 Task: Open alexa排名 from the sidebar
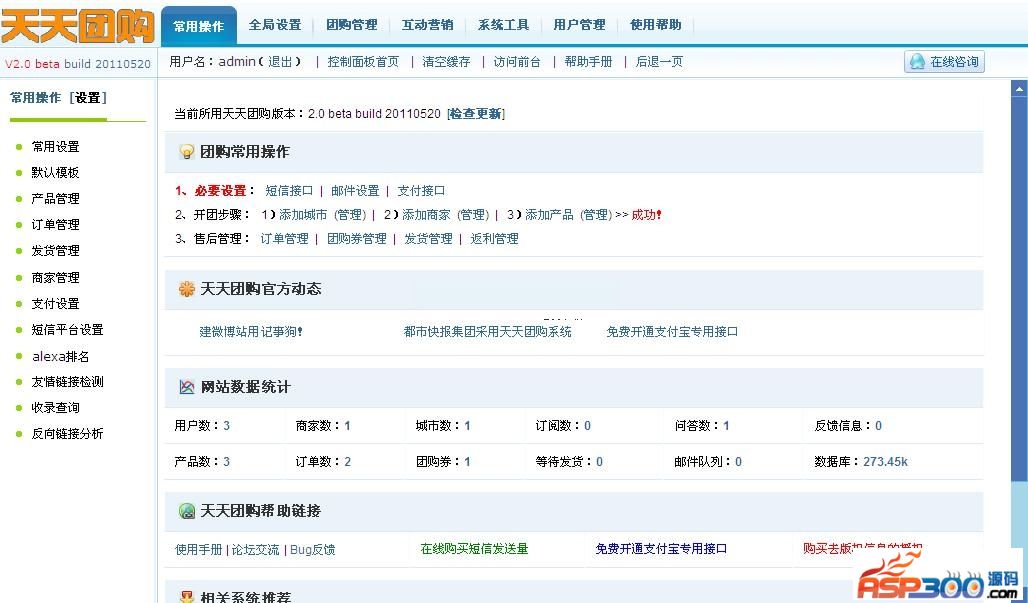pos(60,356)
